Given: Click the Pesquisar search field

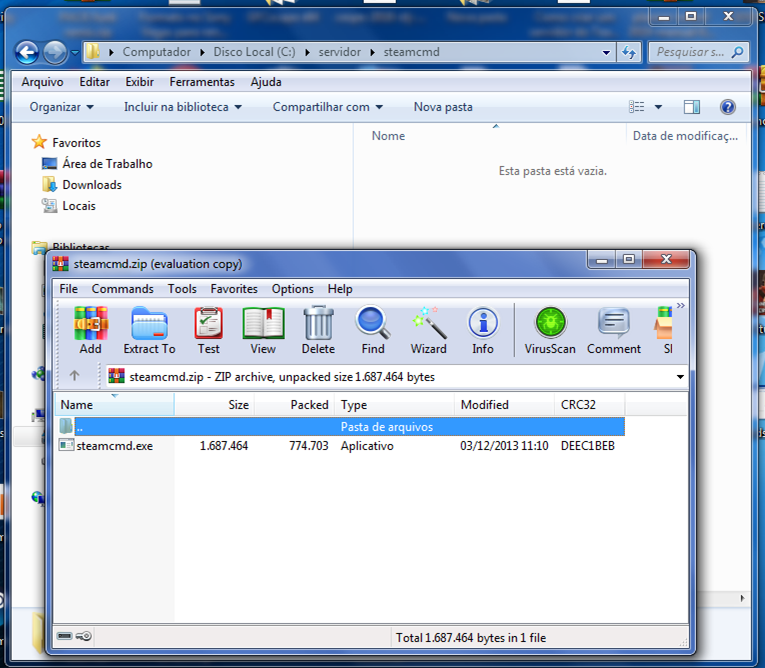Looking at the screenshot, I should [x=699, y=52].
